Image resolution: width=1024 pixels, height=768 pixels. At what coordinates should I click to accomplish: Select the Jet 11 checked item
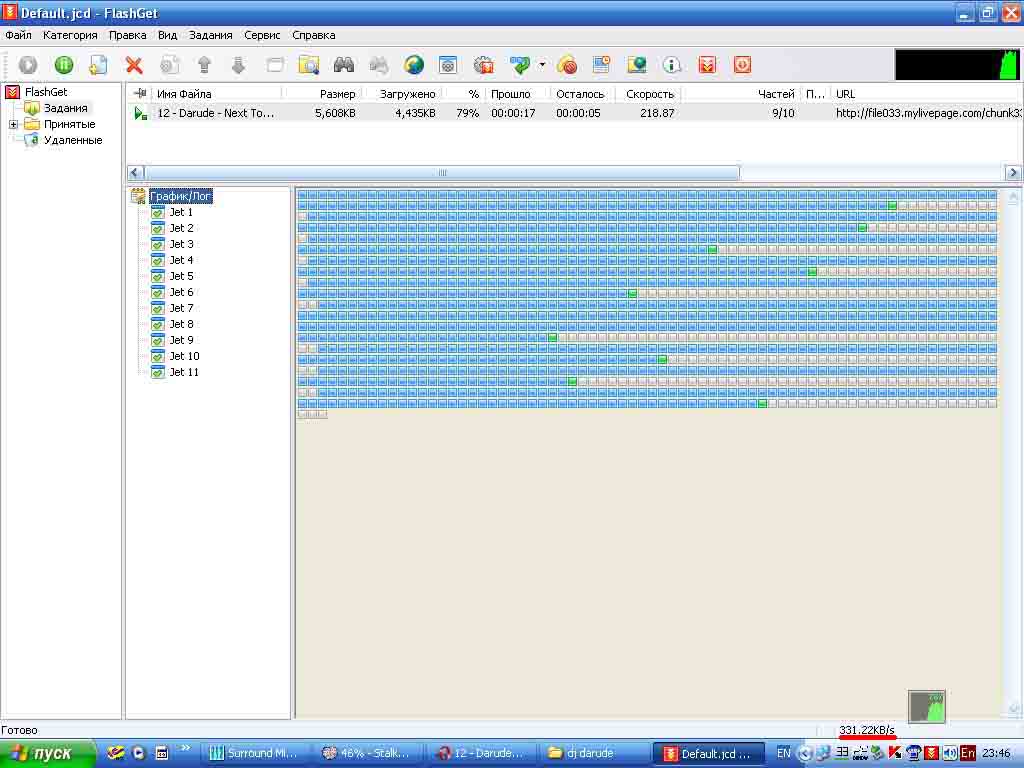click(183, 372)
